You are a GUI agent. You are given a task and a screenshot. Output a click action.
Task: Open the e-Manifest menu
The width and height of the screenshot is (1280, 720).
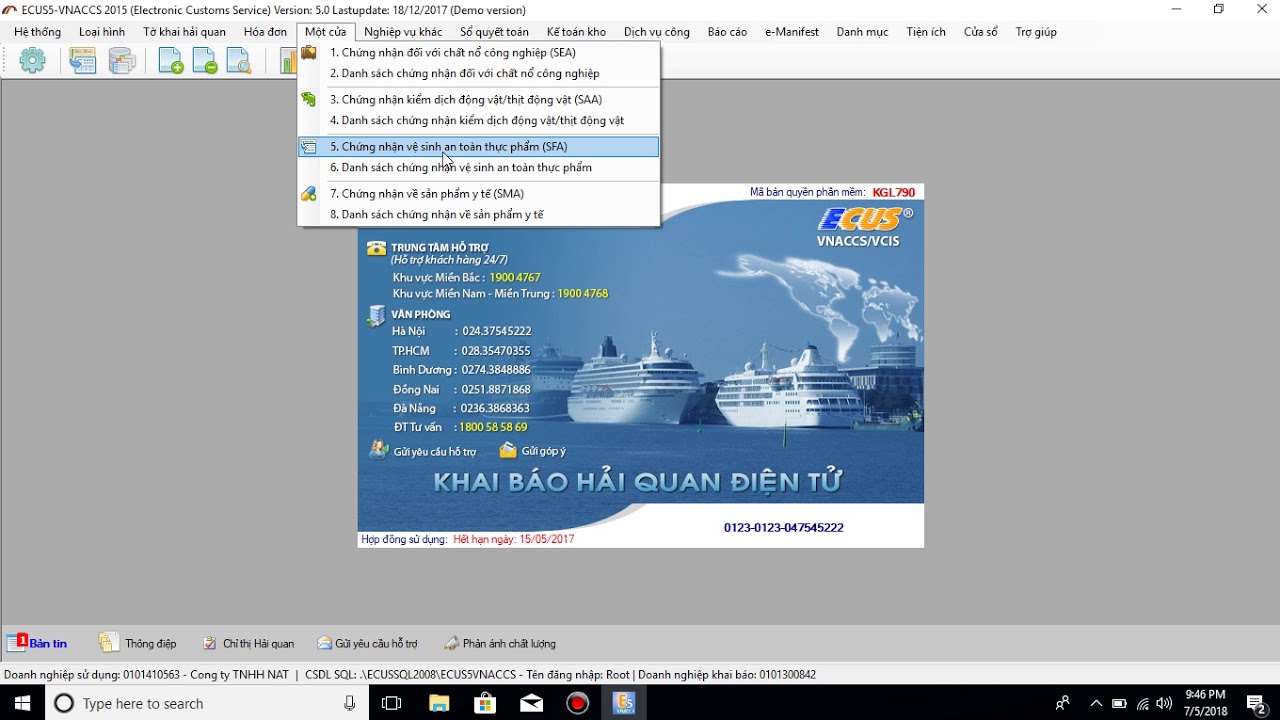[x=792, y=32]
